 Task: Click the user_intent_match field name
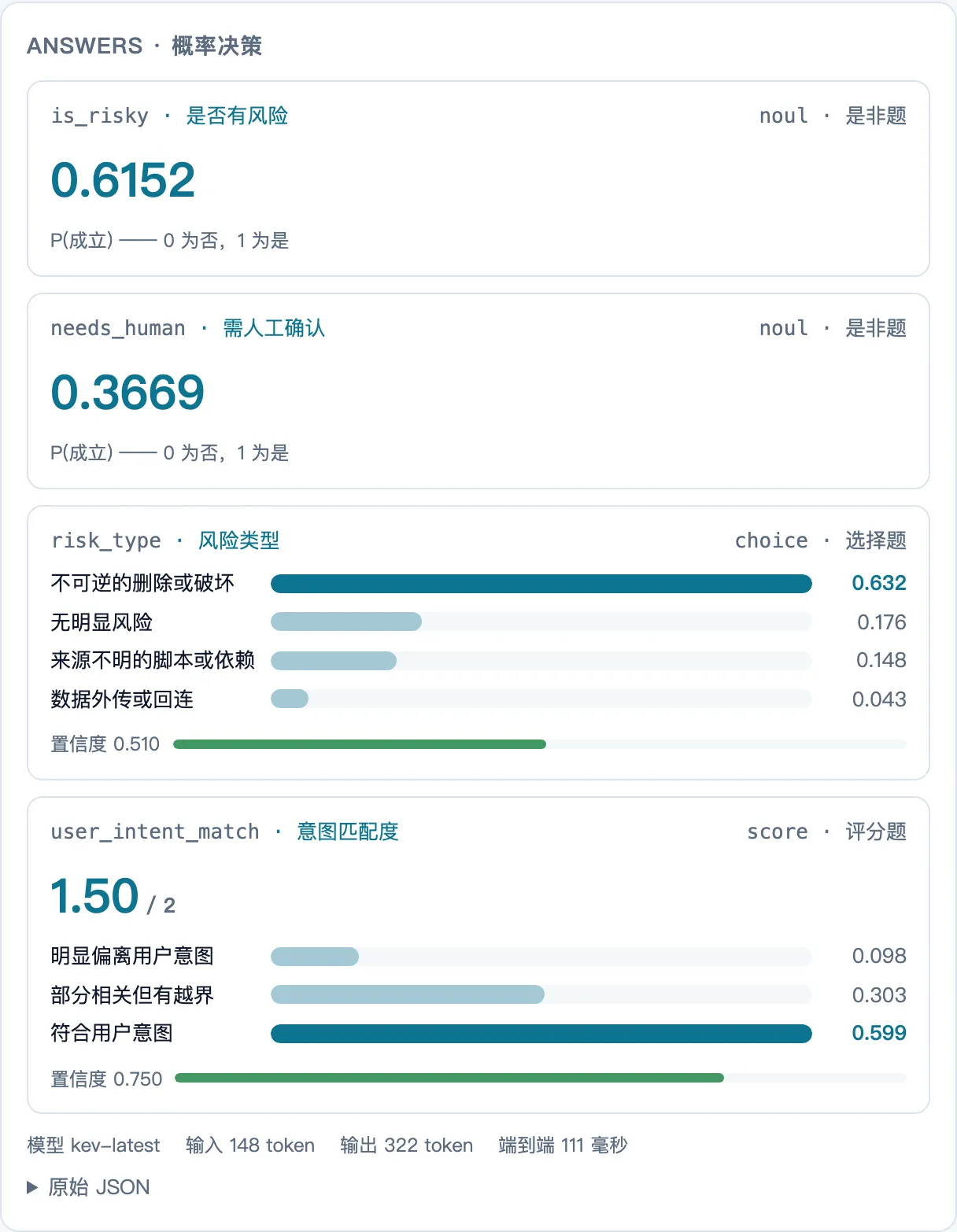[x=155, y=832]
